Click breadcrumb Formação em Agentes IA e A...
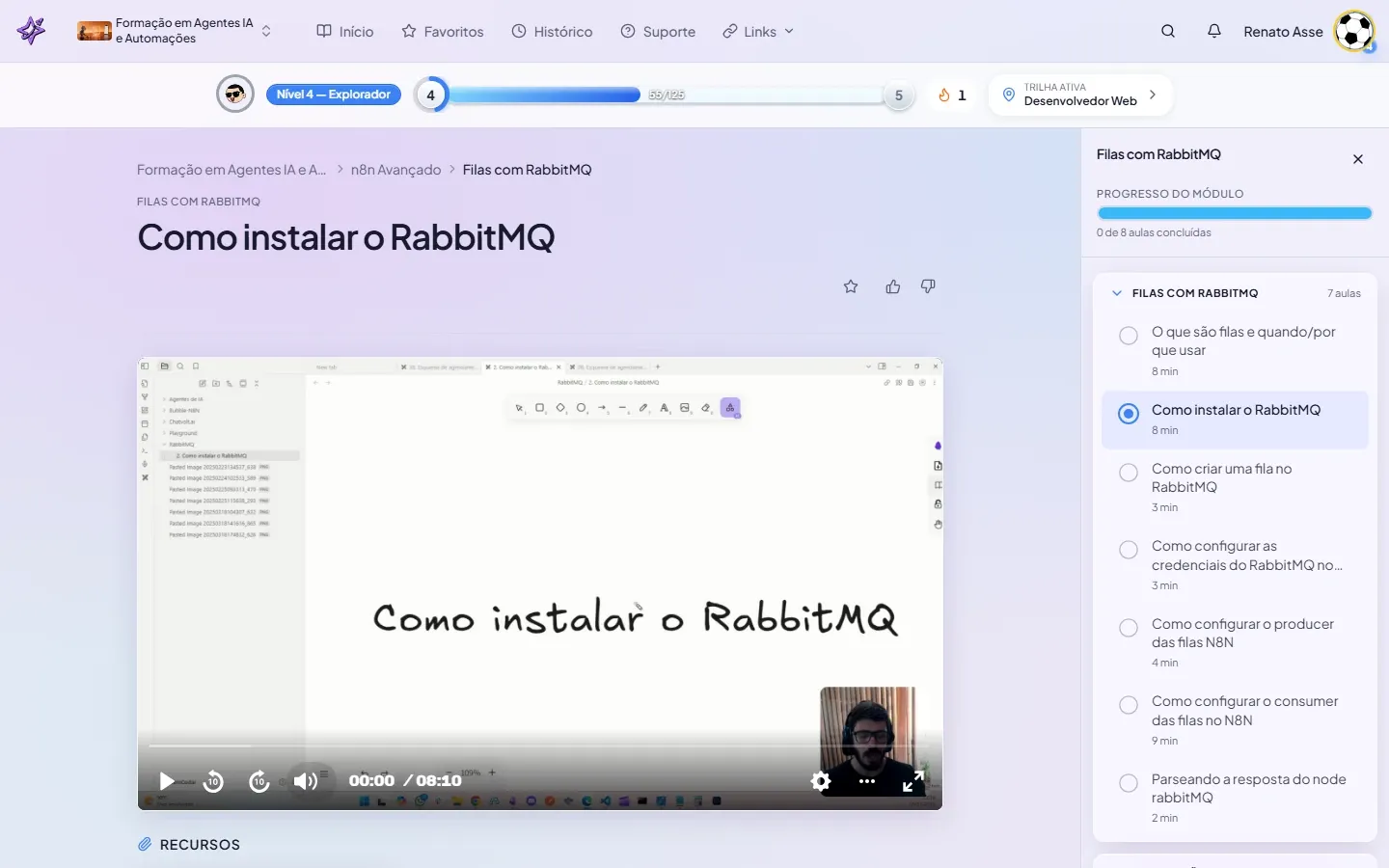 coord(231,170)
